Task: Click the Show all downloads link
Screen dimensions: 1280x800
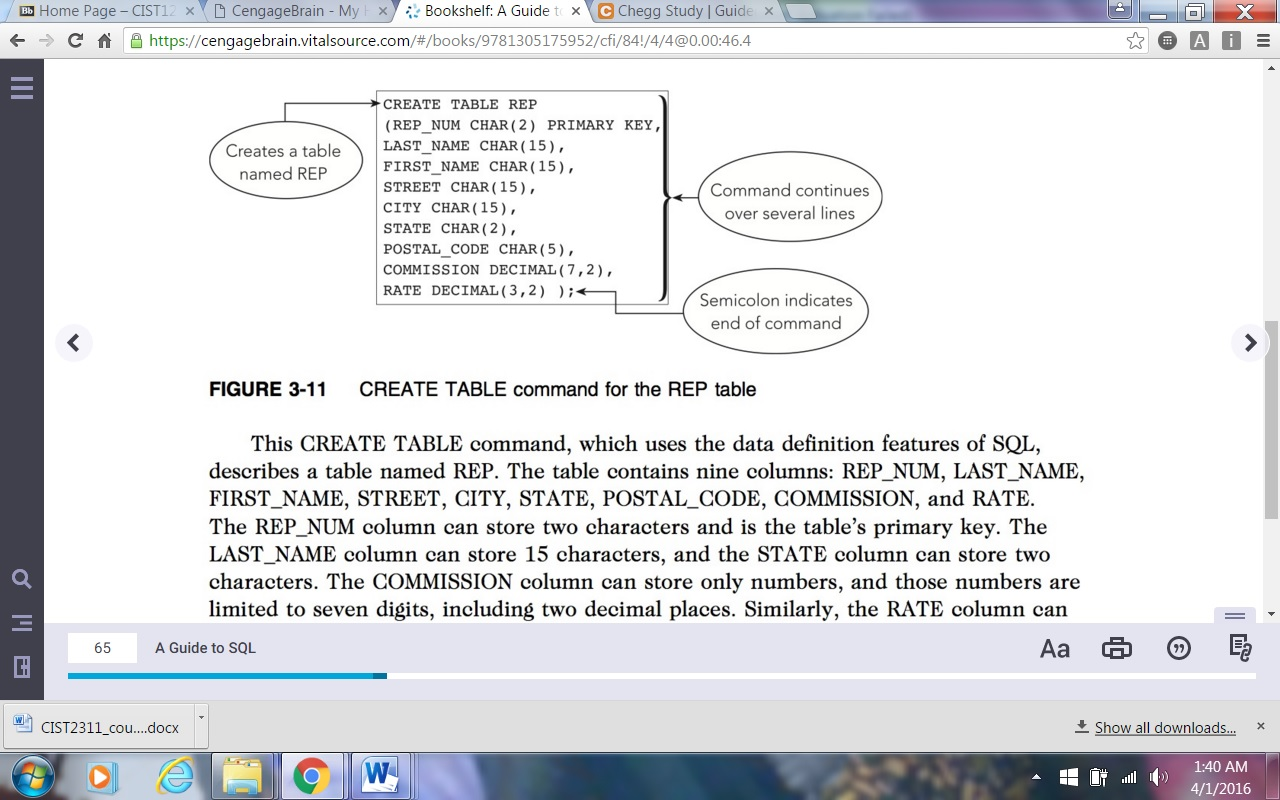Action: [1165, 728]
